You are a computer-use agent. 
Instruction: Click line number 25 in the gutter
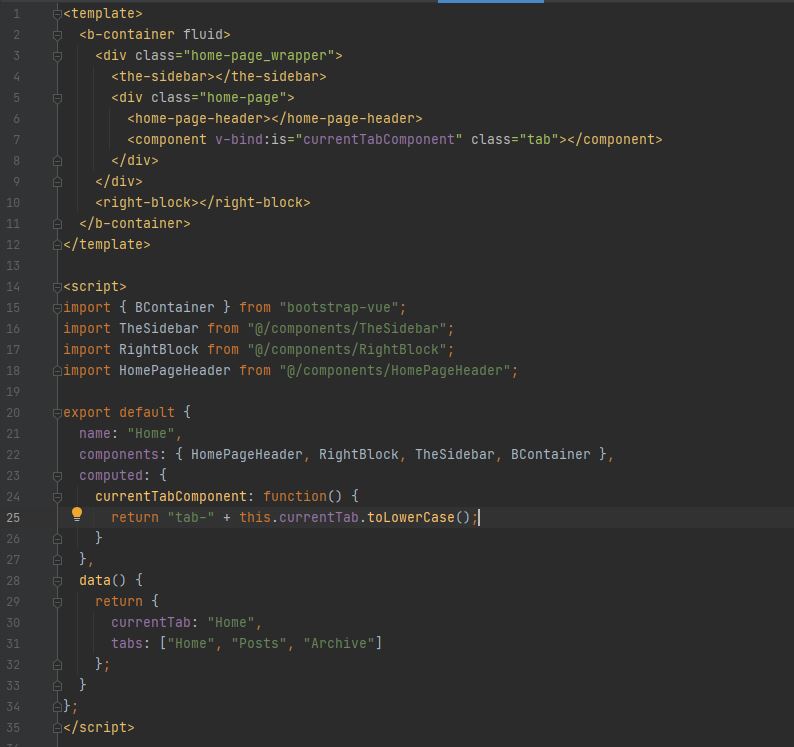[13, 518]
